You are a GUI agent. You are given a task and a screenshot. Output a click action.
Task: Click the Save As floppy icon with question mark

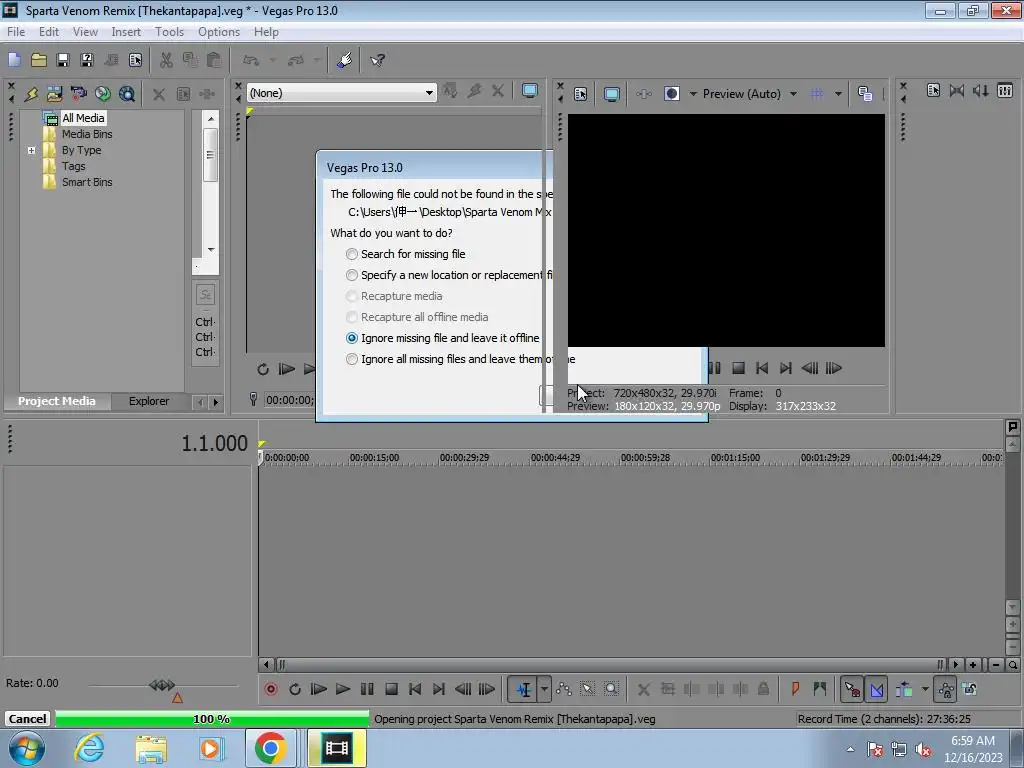87,60
